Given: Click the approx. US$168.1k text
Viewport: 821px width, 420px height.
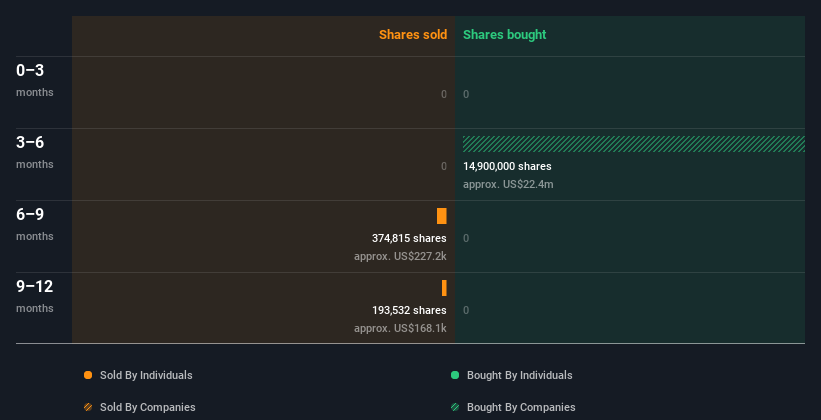Looking at the screenshot, I should pyautogui.click(x=400, y=328).
